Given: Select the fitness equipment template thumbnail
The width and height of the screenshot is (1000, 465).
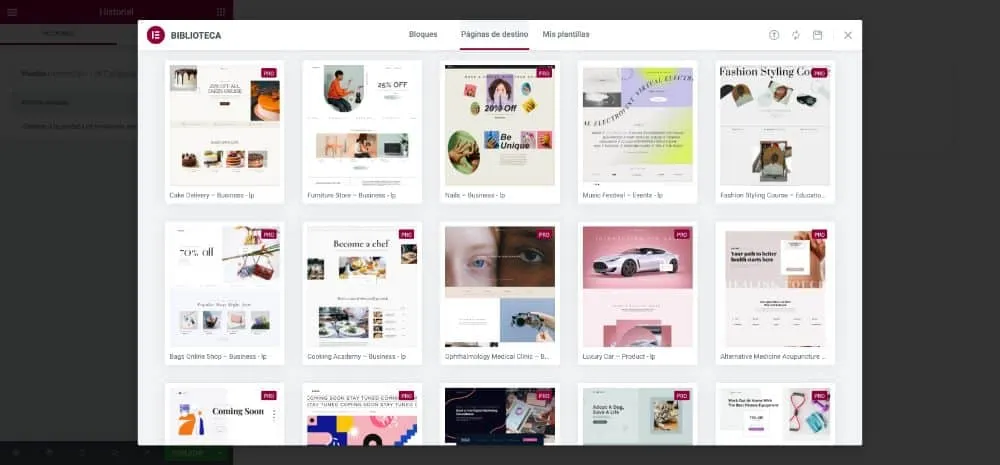Looking at the screenshot, I should pyautogui.click(x=776, y=416).
